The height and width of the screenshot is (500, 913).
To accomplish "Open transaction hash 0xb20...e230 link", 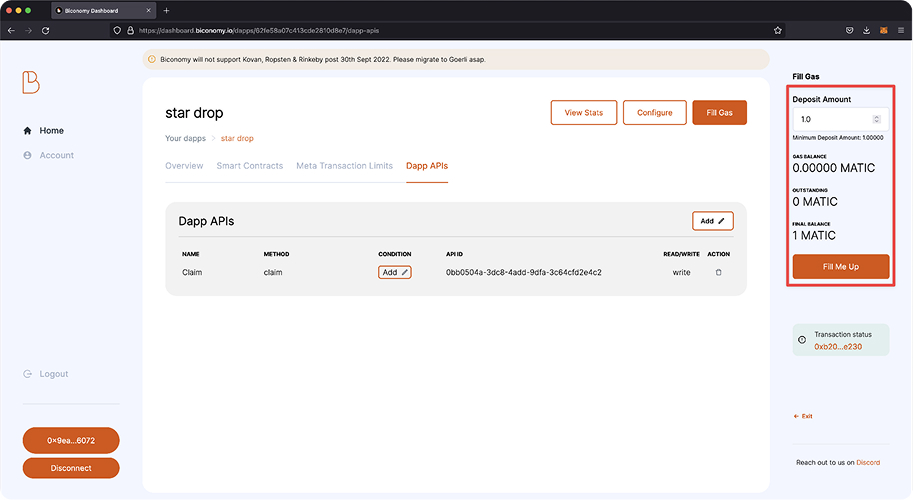I will pos(838,346).
